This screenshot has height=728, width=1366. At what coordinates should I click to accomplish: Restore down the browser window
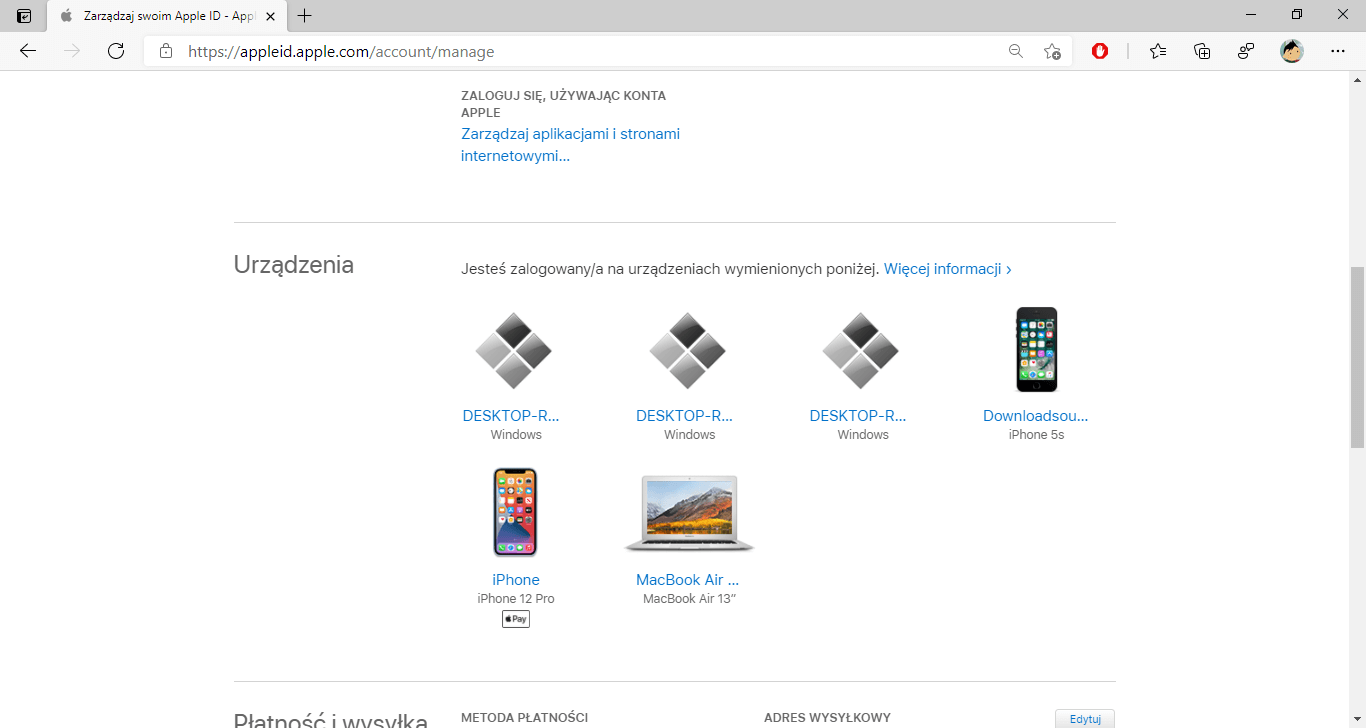(1297, 15)
